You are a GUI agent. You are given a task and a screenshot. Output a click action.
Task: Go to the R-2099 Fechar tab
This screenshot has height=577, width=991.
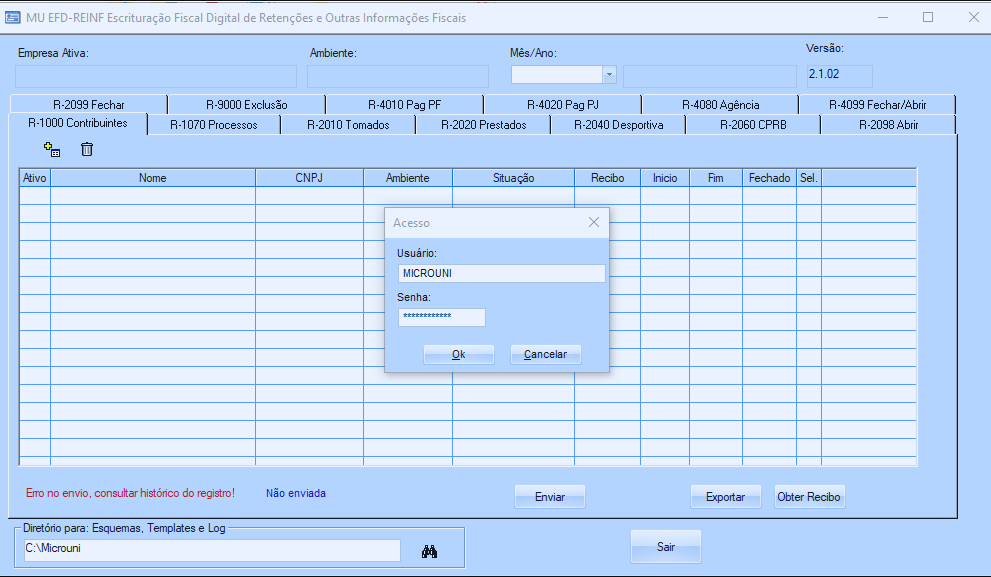pos(89,105)
